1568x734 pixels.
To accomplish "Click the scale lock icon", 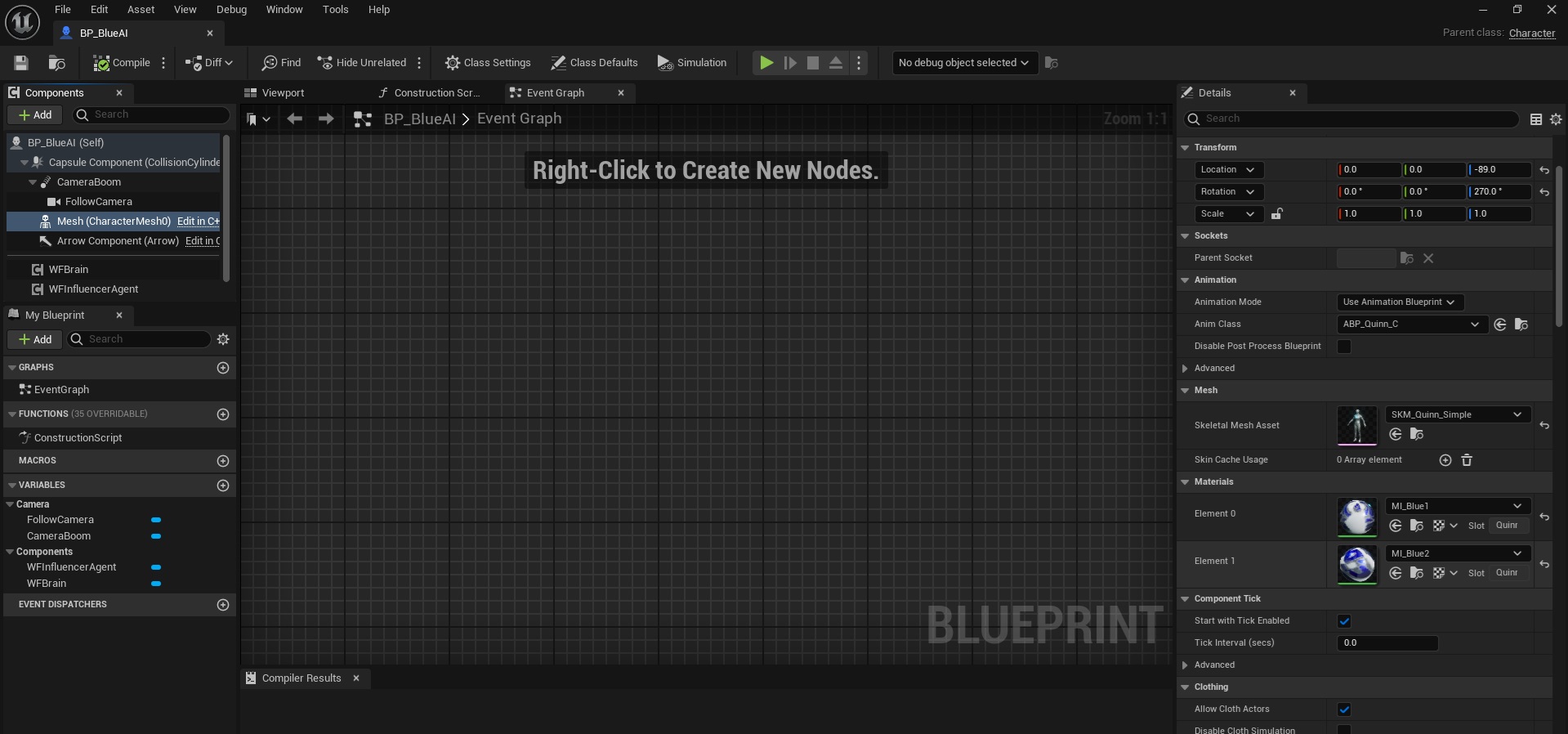I will tap(1276, 214).
